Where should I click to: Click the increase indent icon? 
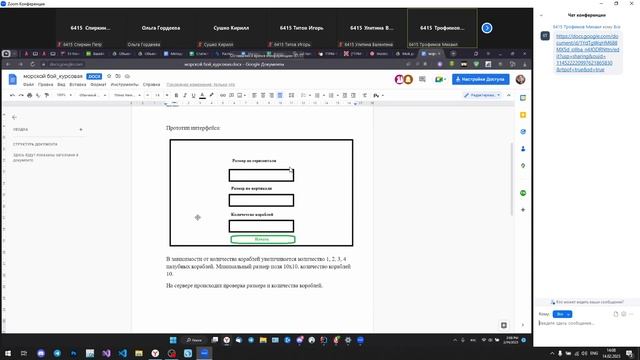tap(353, 95)
